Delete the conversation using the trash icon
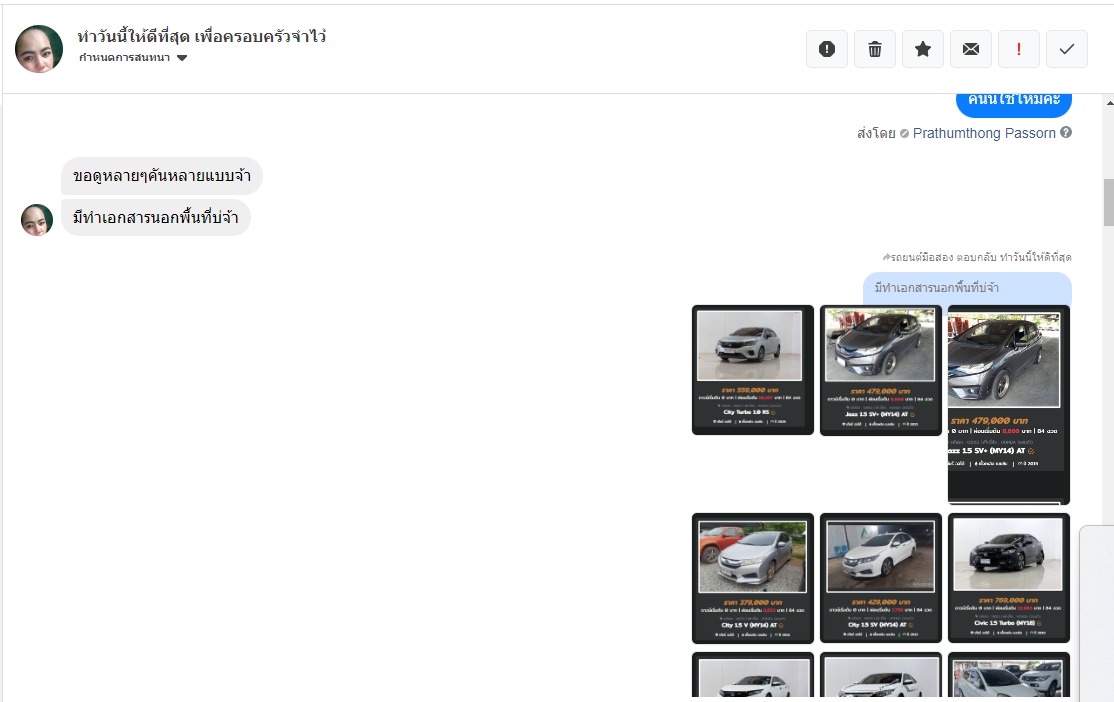Image resolution: width=1114 pixels, height=702 pixels. 875,49
